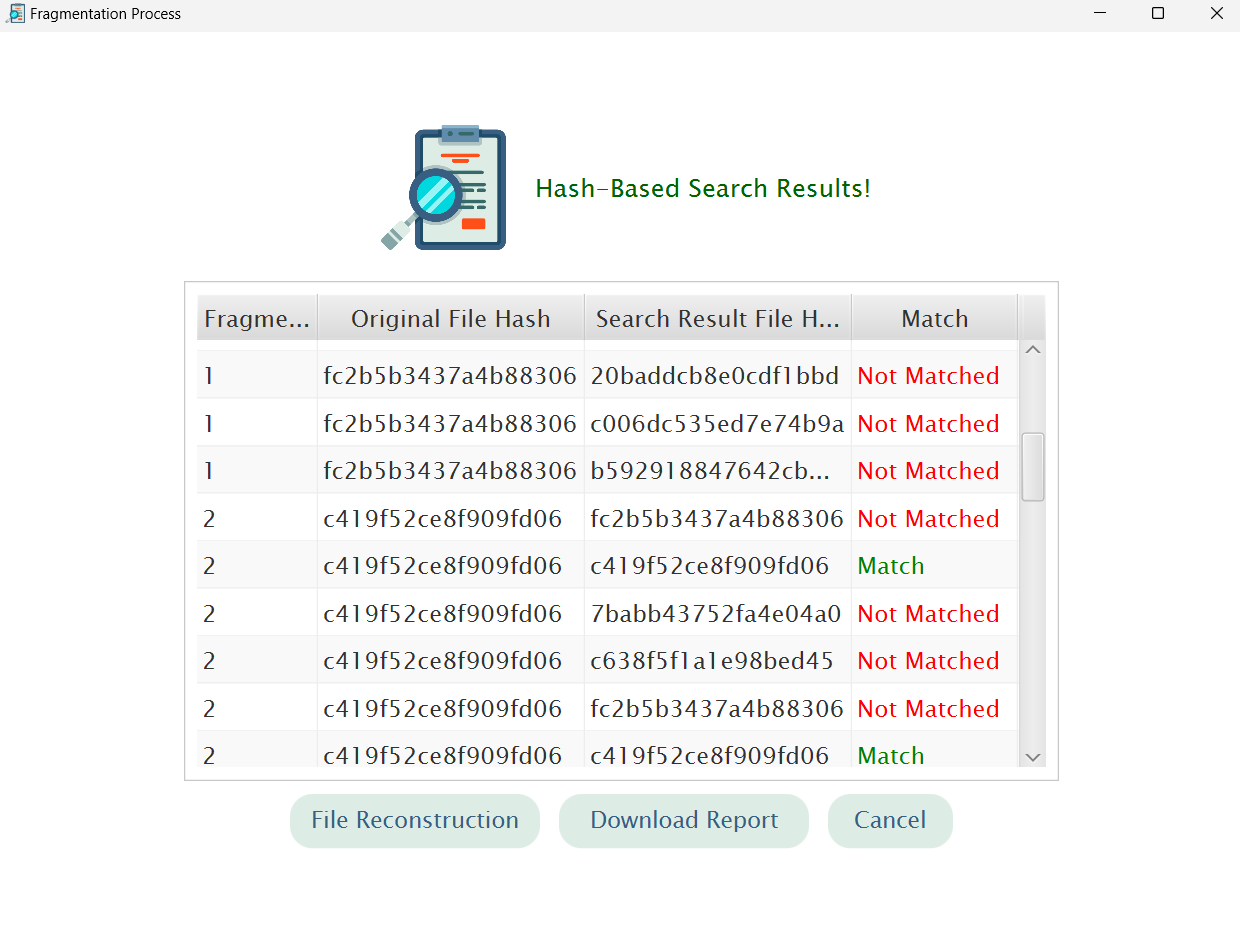The height and width of the screenshot is (927, 1240).
Task: Select the File Reconstruction button
Action: 414,820
